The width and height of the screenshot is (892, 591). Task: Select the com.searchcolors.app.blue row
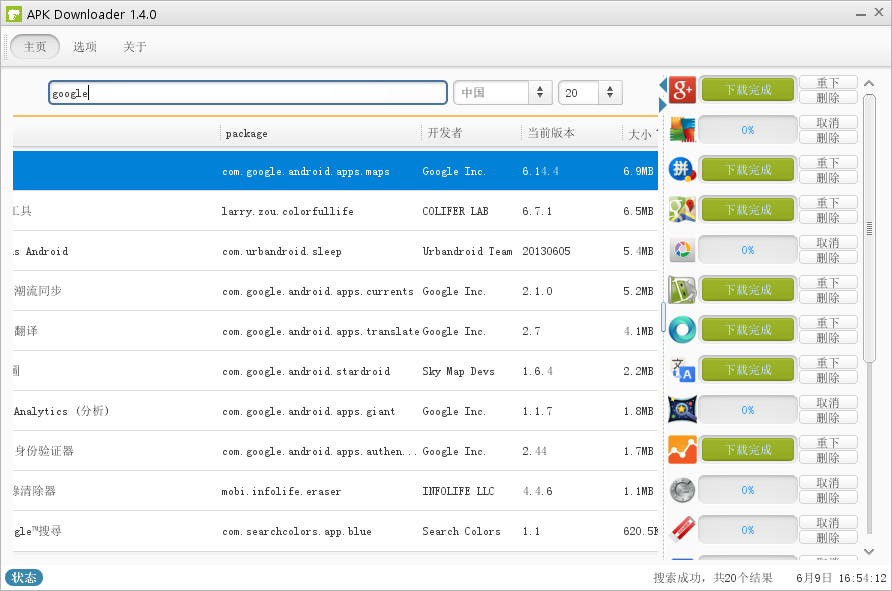335,531
